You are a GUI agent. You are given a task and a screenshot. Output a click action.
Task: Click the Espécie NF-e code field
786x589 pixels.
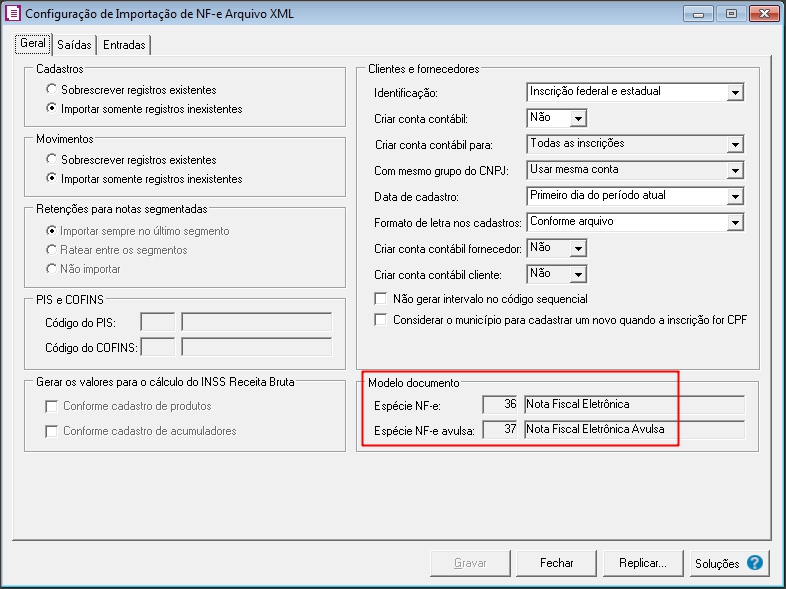501,404
